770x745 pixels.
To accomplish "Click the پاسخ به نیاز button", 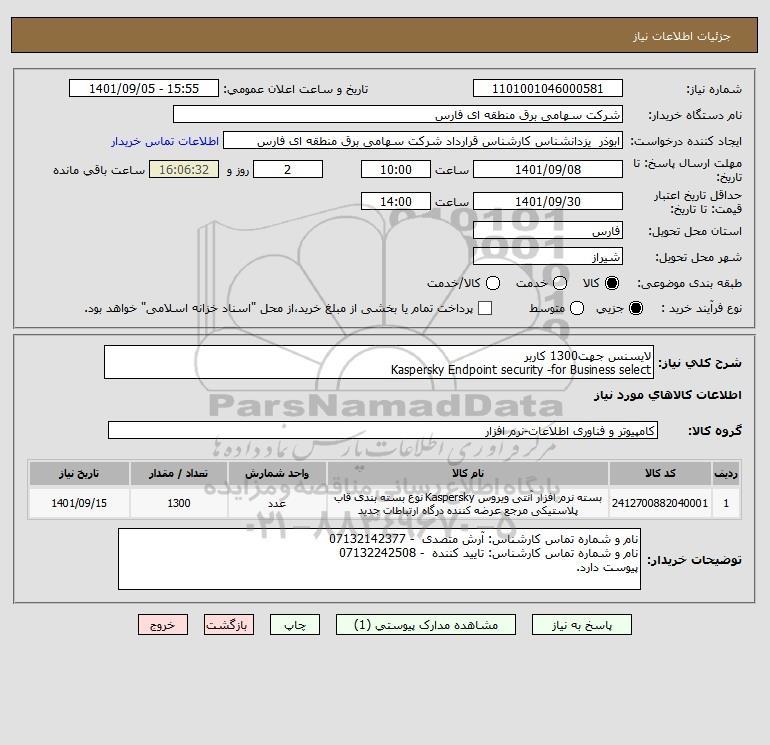I will (x=581, y=625).
